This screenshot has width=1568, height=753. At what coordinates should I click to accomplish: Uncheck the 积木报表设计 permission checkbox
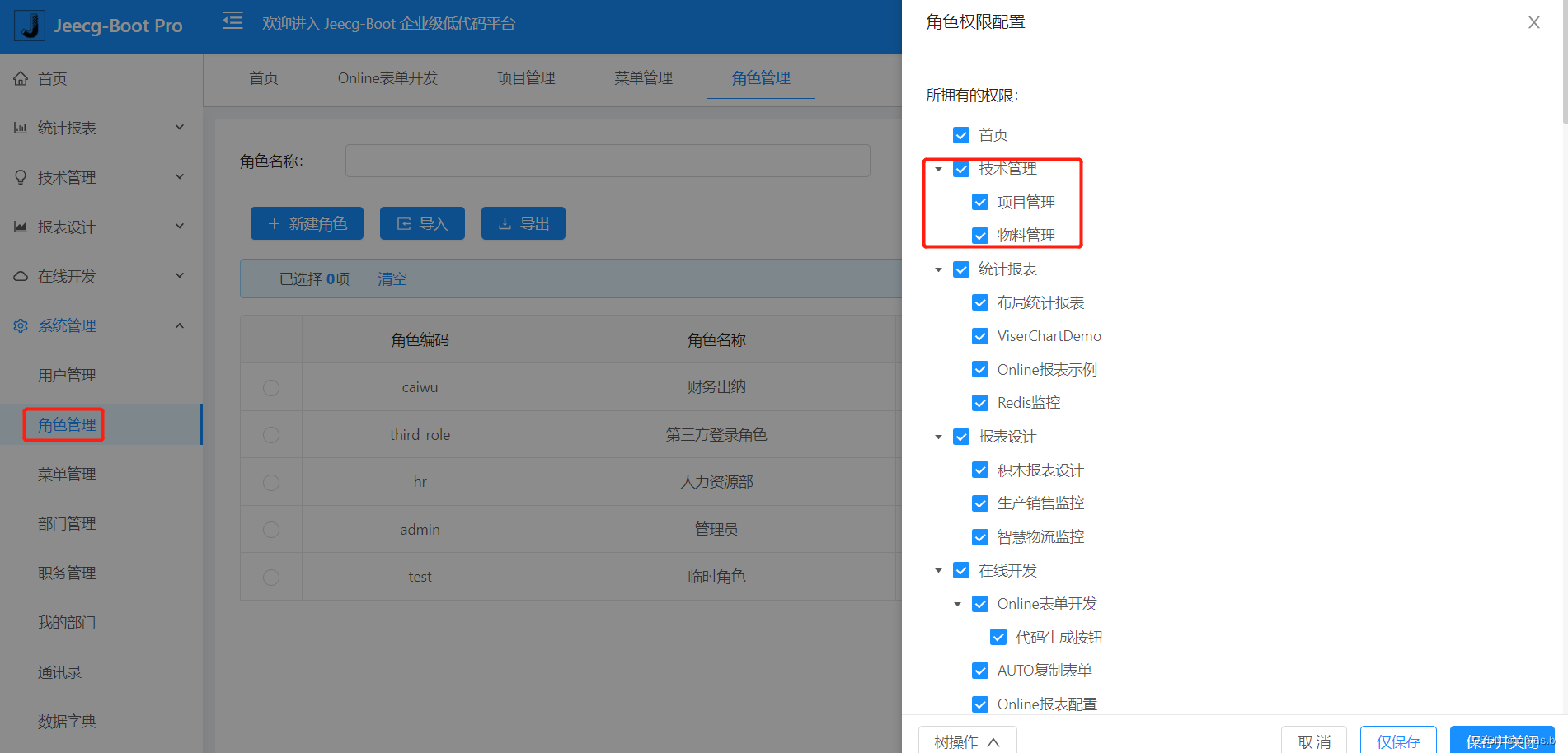pyautogui.click(x=980, y=470)
